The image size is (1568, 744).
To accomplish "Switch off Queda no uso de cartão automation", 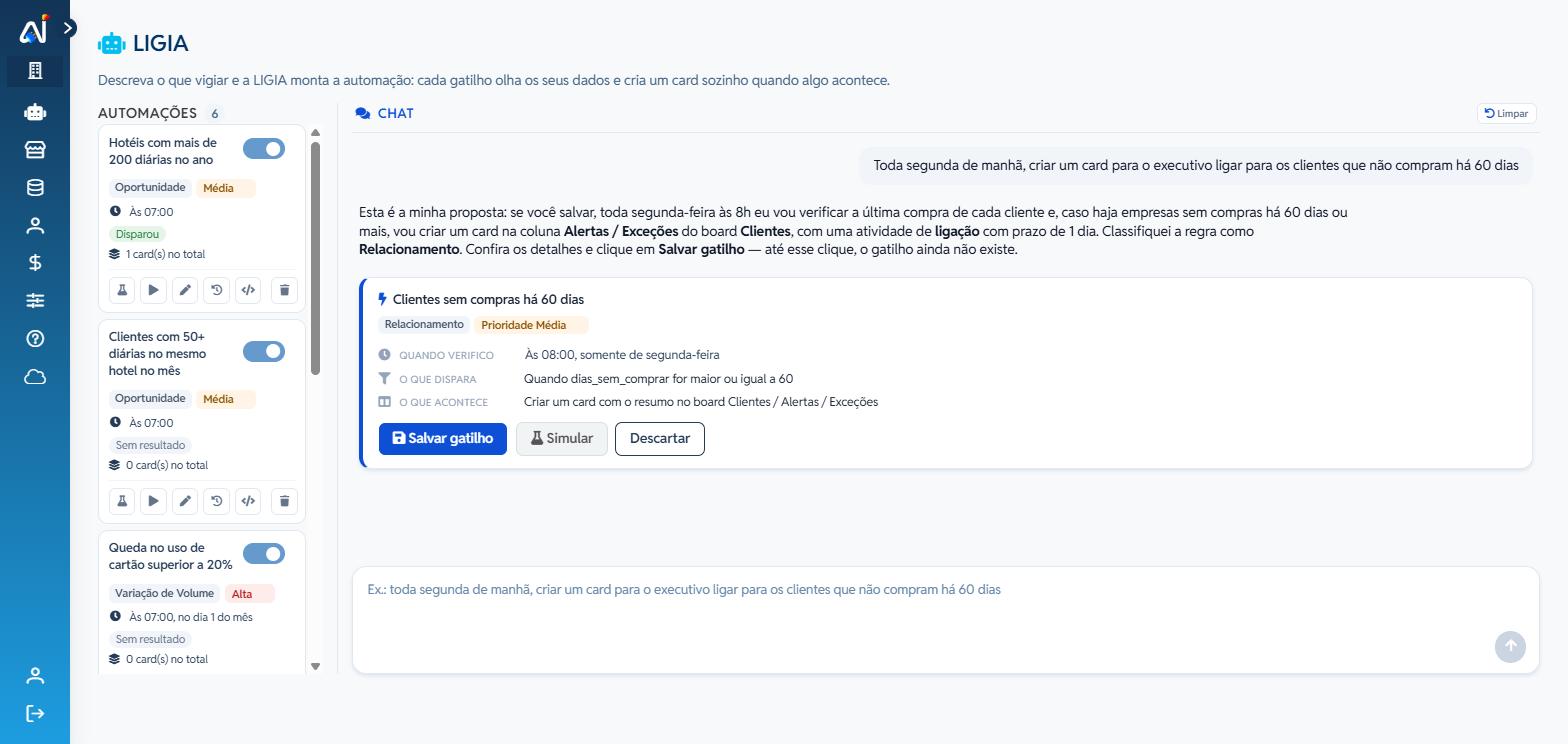I will coord(264,554).
